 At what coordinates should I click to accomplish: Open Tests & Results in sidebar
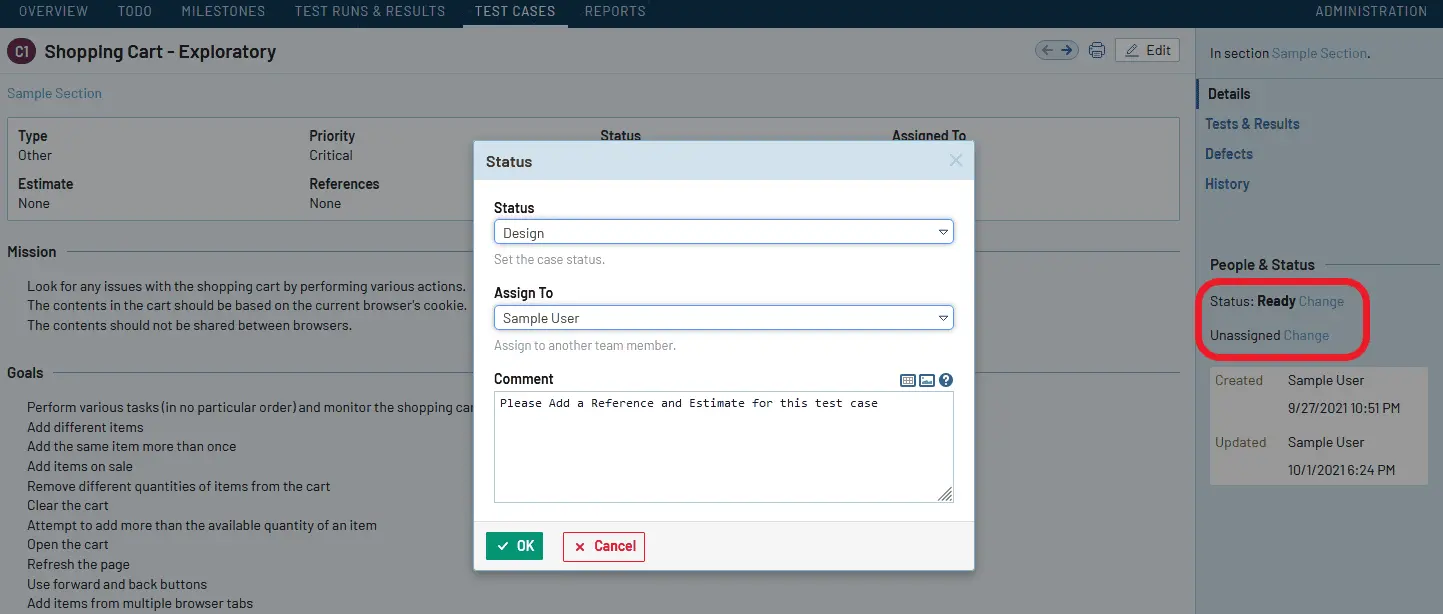tap(1252, 124)
